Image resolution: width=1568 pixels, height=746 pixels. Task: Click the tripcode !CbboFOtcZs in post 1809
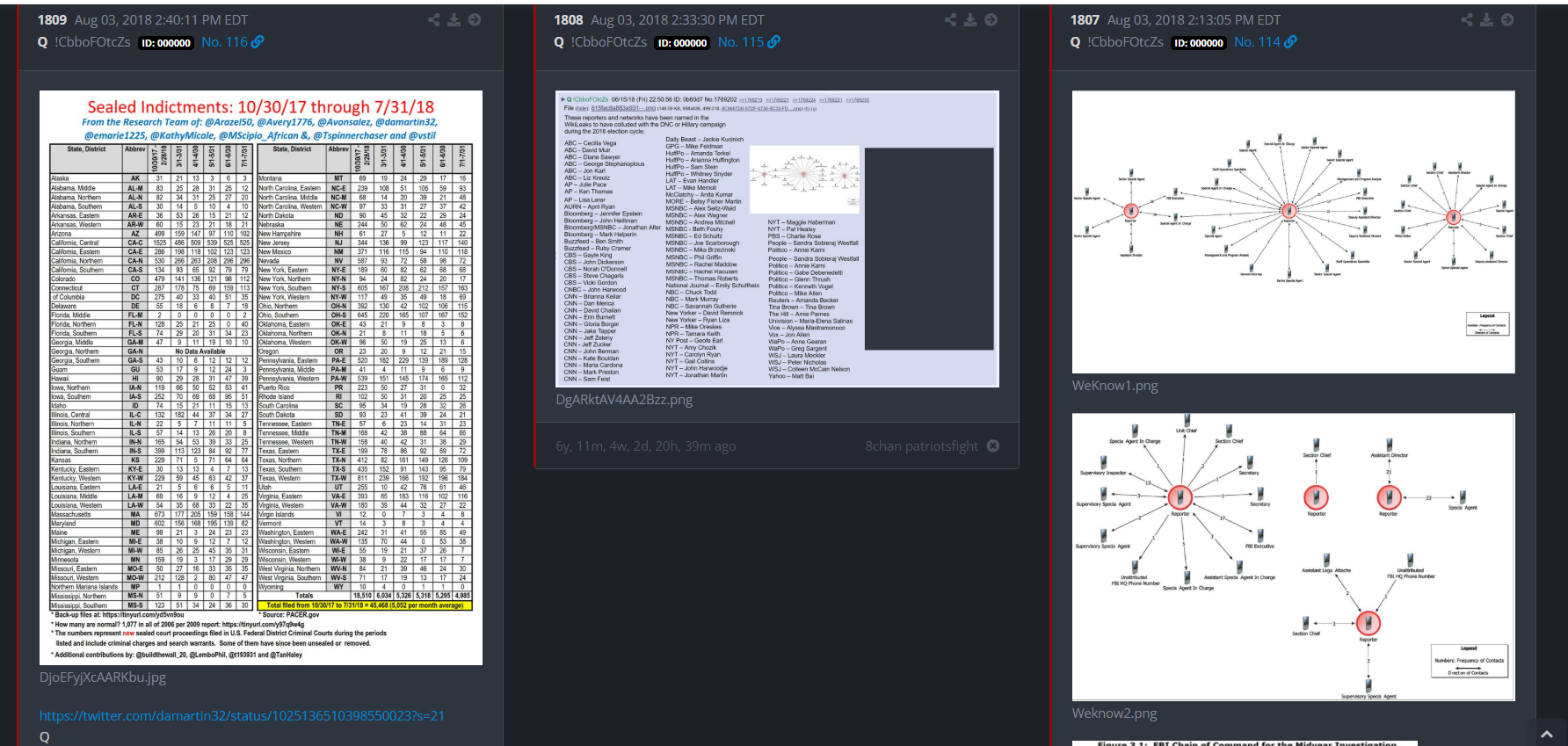coord(92,42)
